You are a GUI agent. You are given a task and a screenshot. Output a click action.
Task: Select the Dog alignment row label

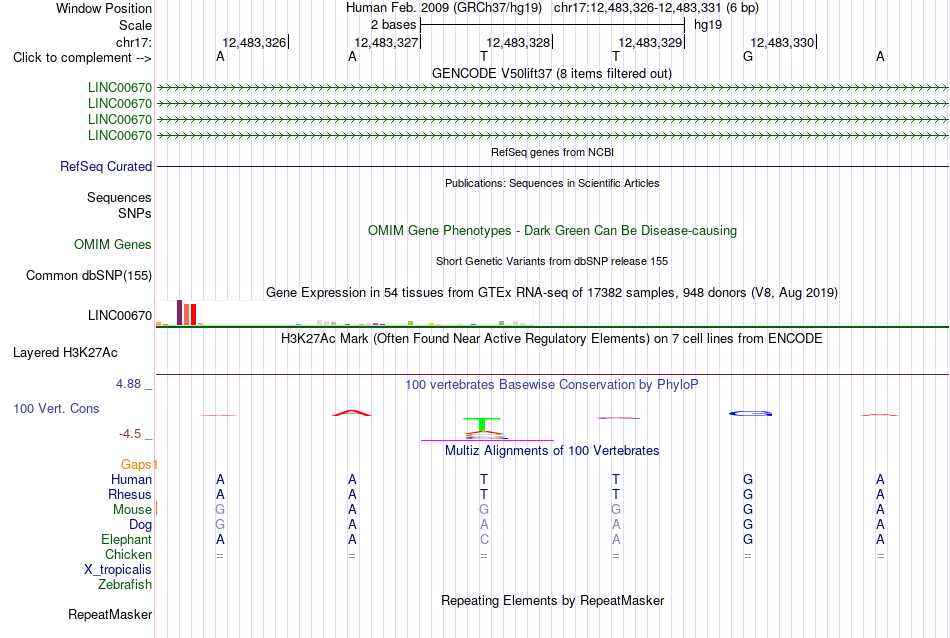(140, 525)
